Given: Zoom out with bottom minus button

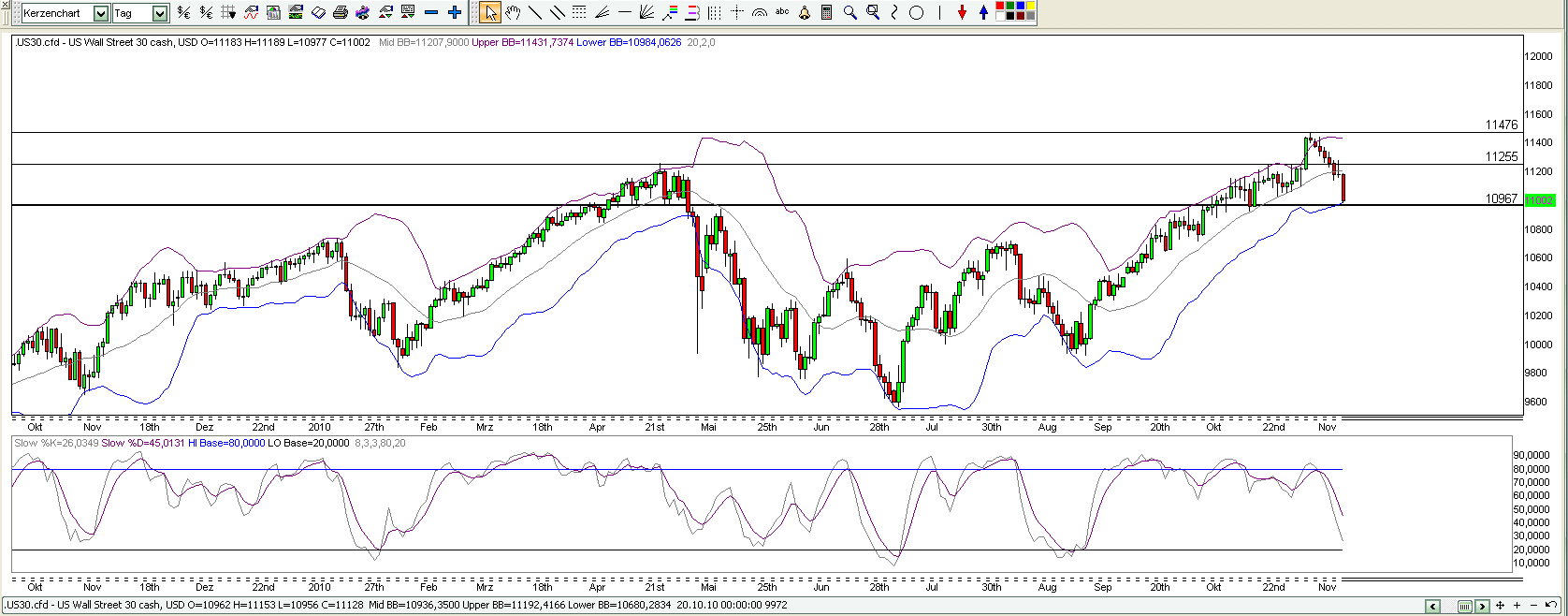Looking at the screenshot, I should point(1533,606).
